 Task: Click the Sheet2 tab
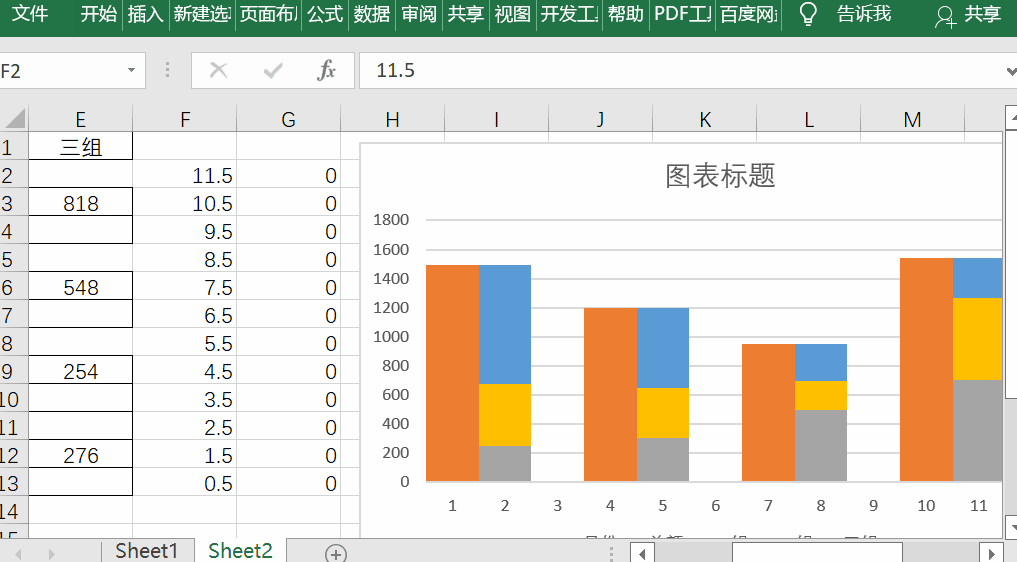point(240,550)
